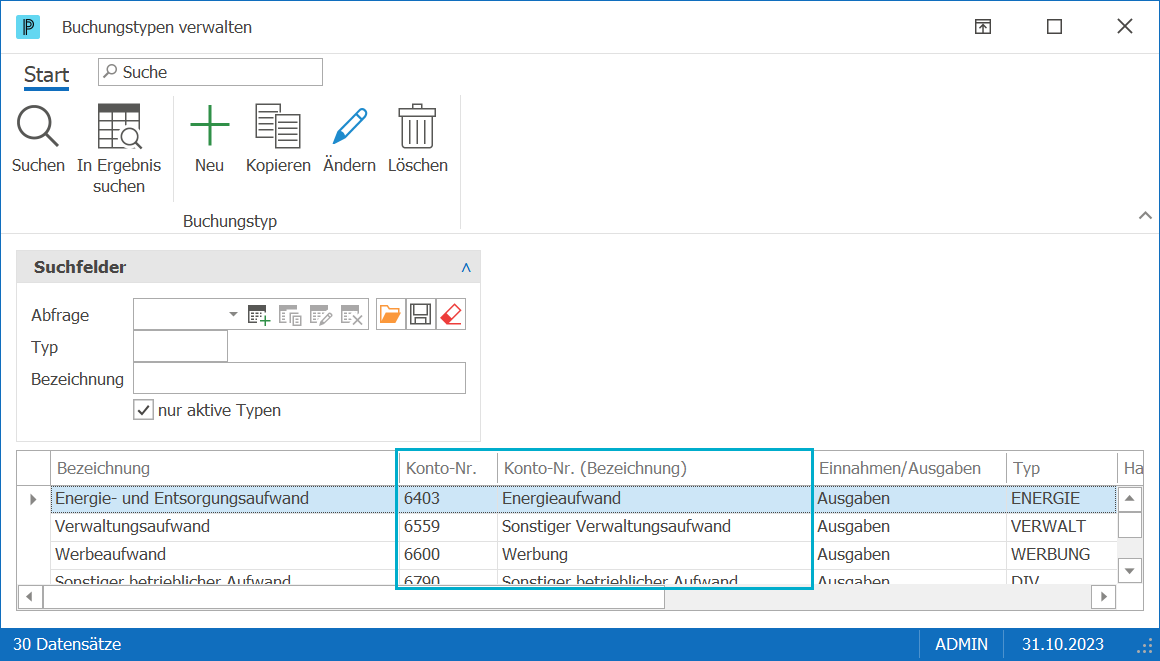This screenshot has height=661, width=1160.
Task: Click the Suchen magnifier icon
Action: (x=38, y=127)
